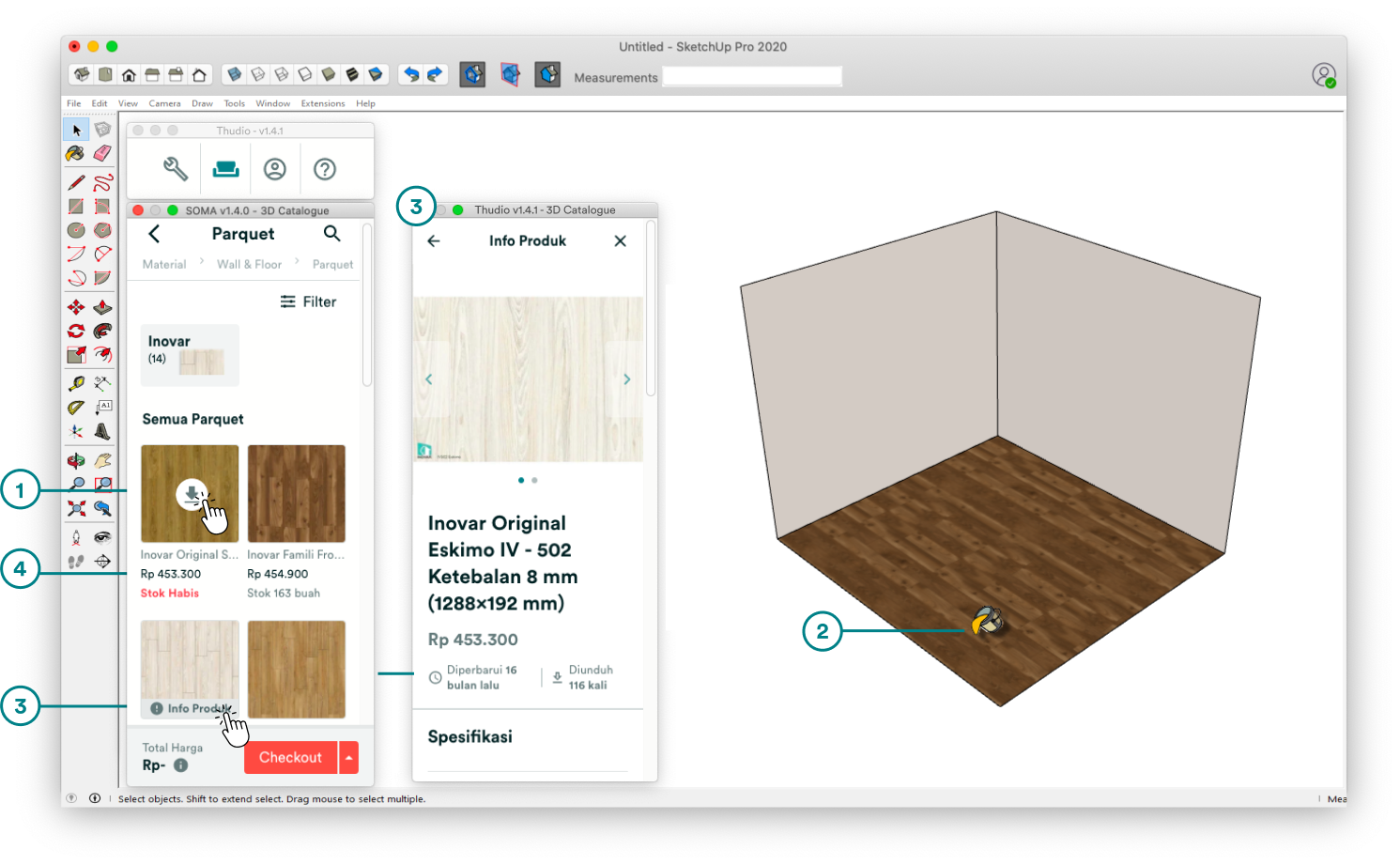Click the Total Harga info icon
Viewport: 1400px width, 865px height.
[x=181, y=765]
